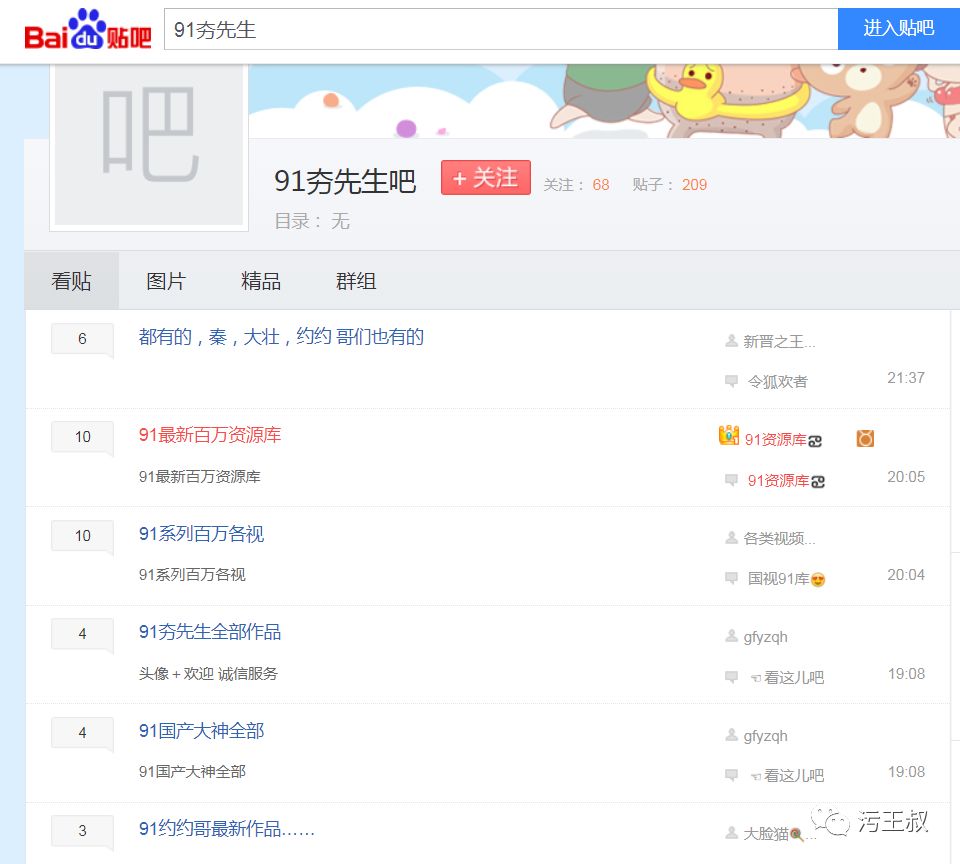This screenshot has width=960, height=864.
Task: Click person icon beside gfyzqh in 91夯先生全部作品 row
Action: point(731,636)
